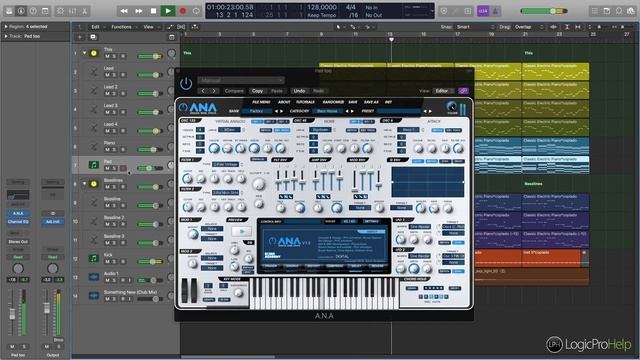This screenshot has height=360, width=640.
Task: Click Copy in the plug-in header
Action: coord(257,91)
